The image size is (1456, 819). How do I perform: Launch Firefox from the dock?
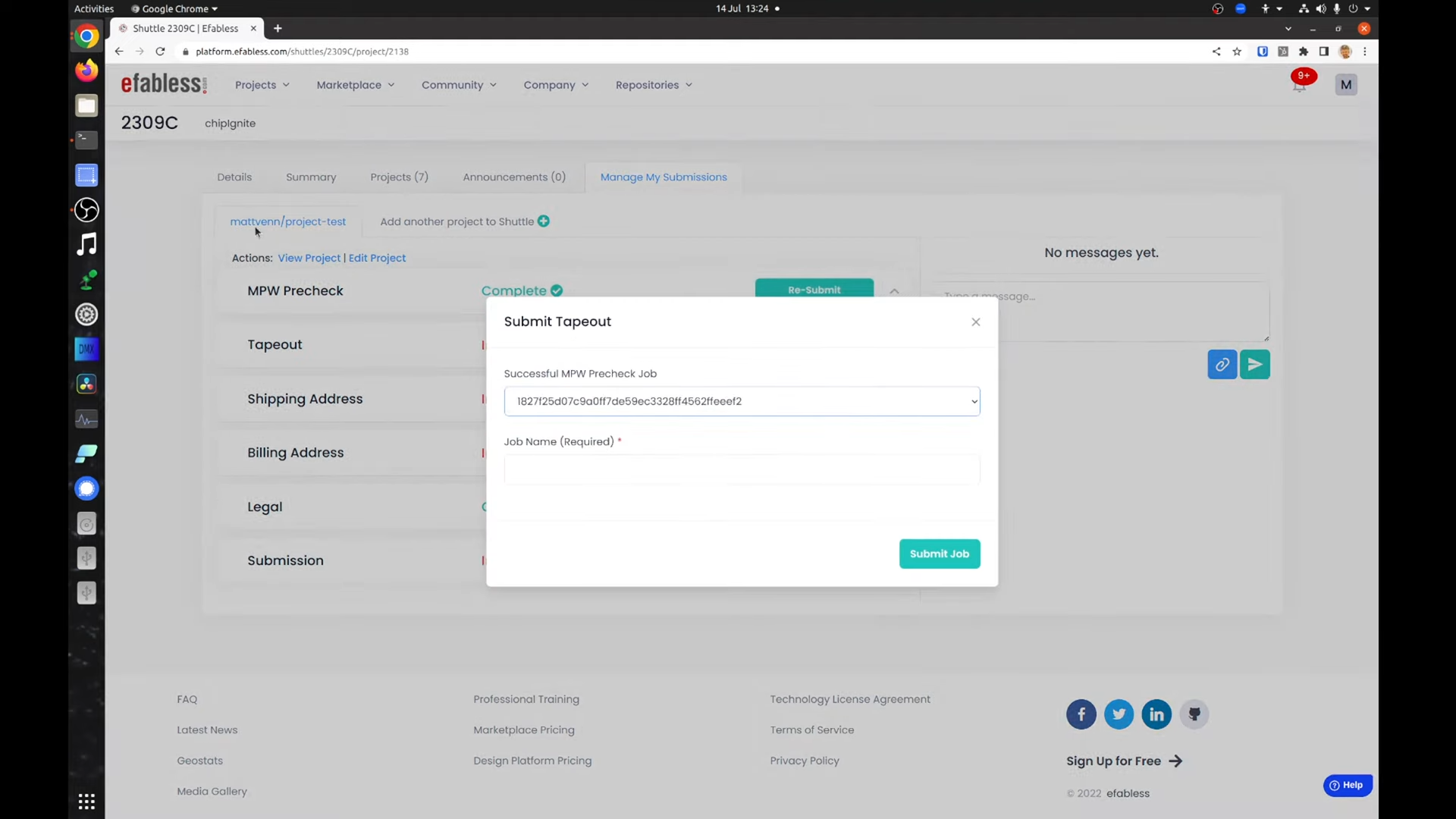pos(86,71)
